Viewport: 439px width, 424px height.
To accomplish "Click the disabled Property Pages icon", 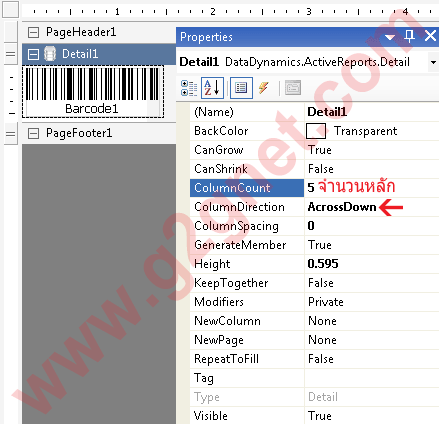I will tap(293, 88).
